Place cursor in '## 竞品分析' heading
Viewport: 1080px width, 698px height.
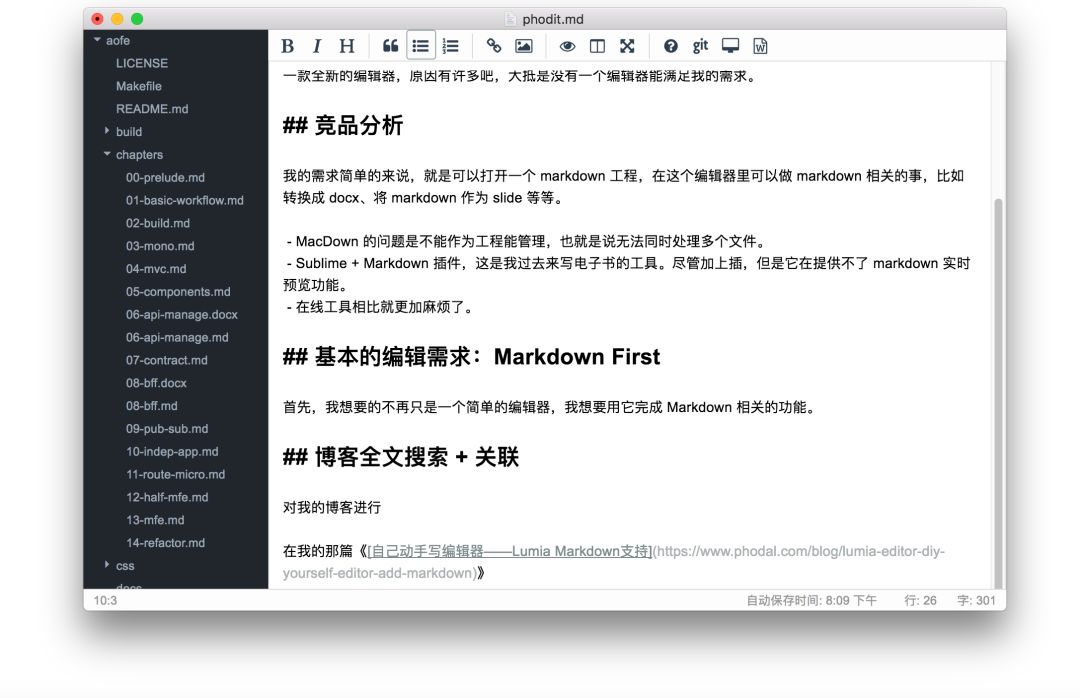click(342, 125)
